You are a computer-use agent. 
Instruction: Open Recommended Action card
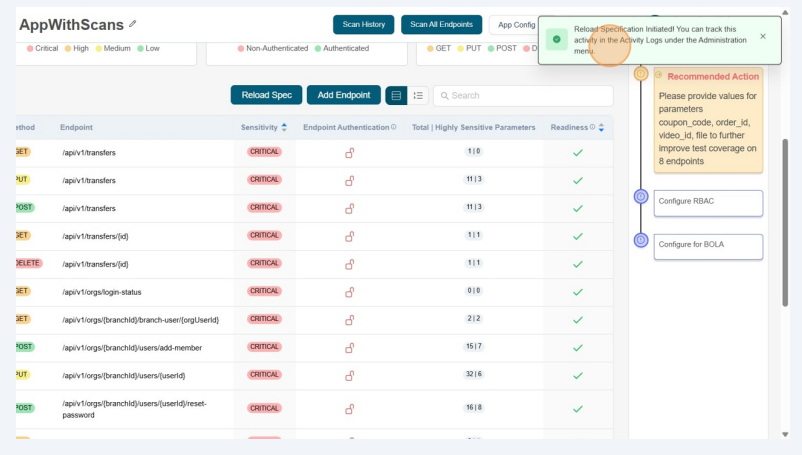(x=708, y=120)
